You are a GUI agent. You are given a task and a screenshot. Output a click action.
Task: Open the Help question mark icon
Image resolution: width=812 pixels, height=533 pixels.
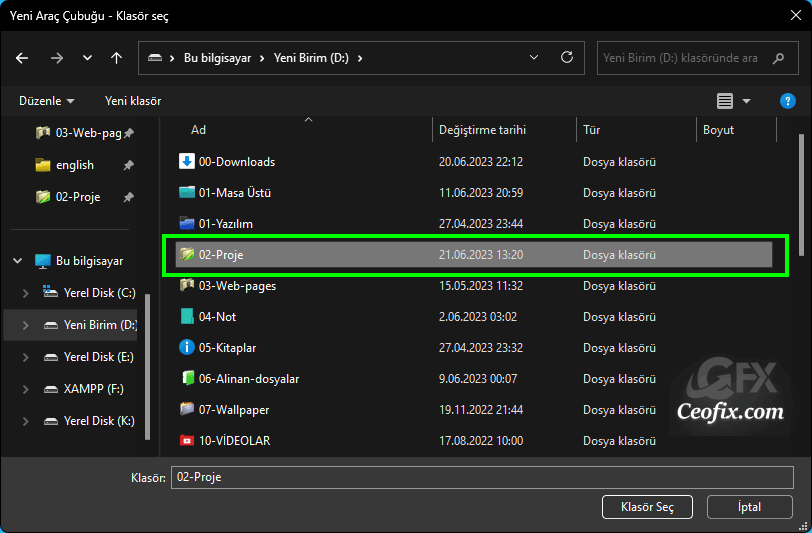coord(788,101)
